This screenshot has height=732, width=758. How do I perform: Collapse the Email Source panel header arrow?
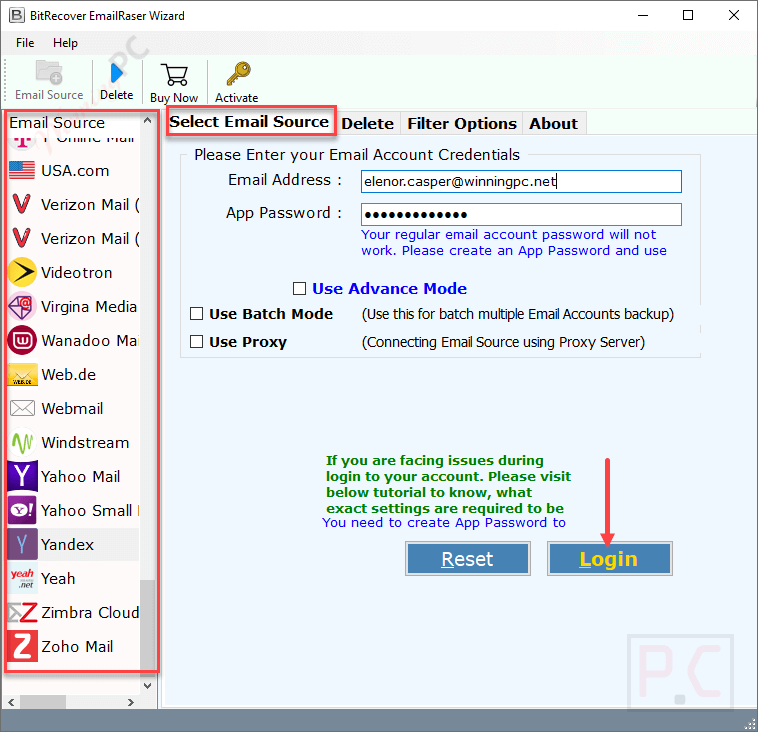tap(148, 121)
